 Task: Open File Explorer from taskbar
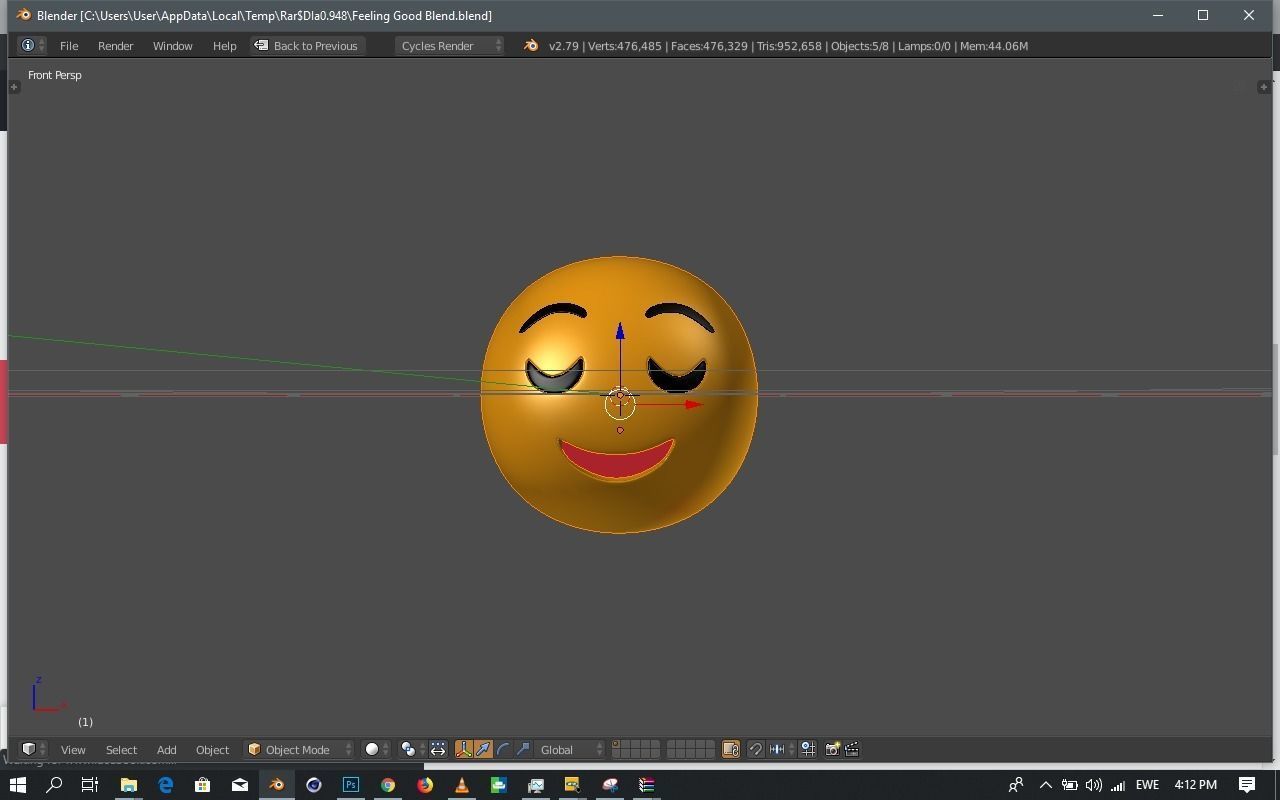tap(128, 785)
